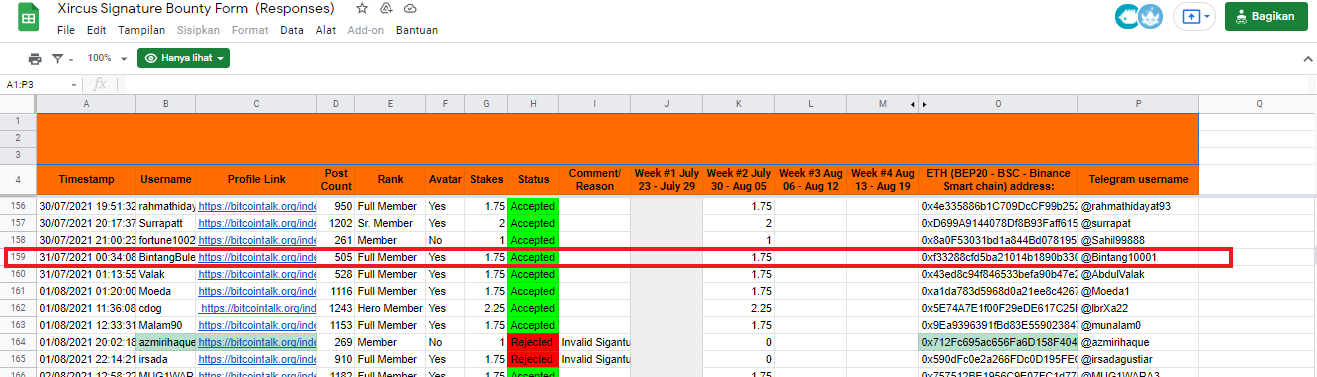Open rahmathidayat's bitcointalk profile link

[x=257, y=206]
